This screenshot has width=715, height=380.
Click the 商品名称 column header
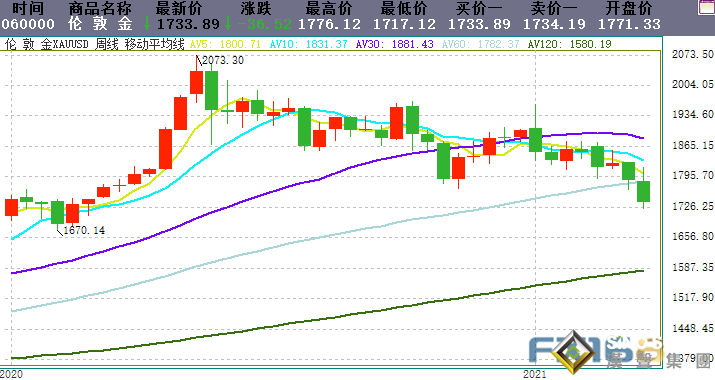(100, 8)
